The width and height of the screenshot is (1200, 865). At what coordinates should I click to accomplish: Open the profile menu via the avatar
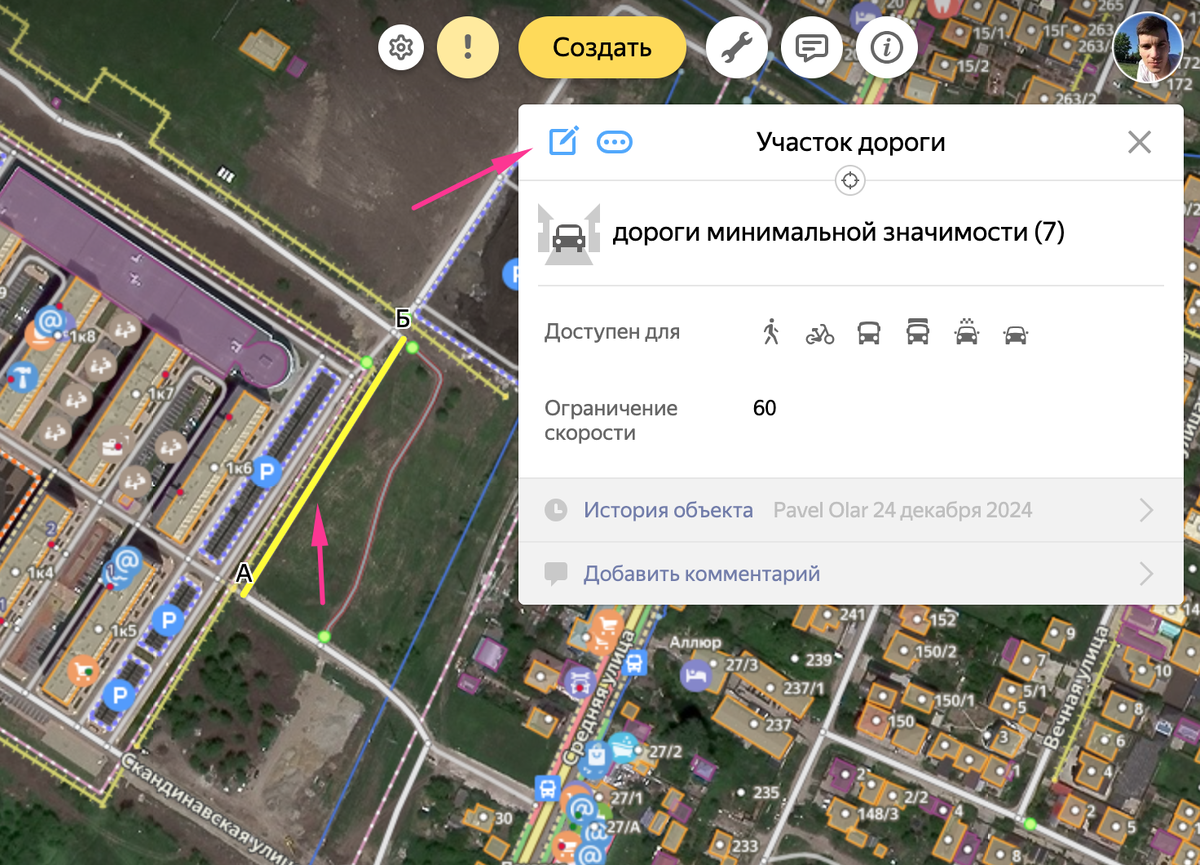click(1148, 46)
